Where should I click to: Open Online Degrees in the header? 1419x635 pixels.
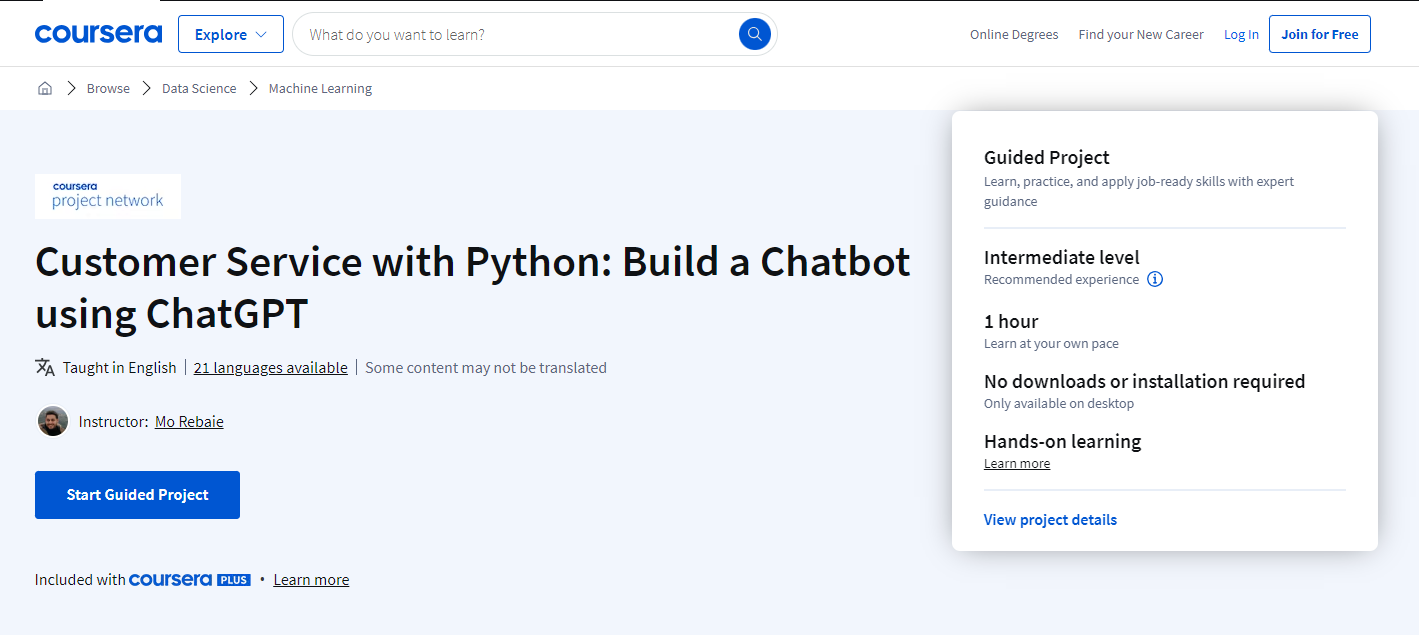coord(1014,34)
